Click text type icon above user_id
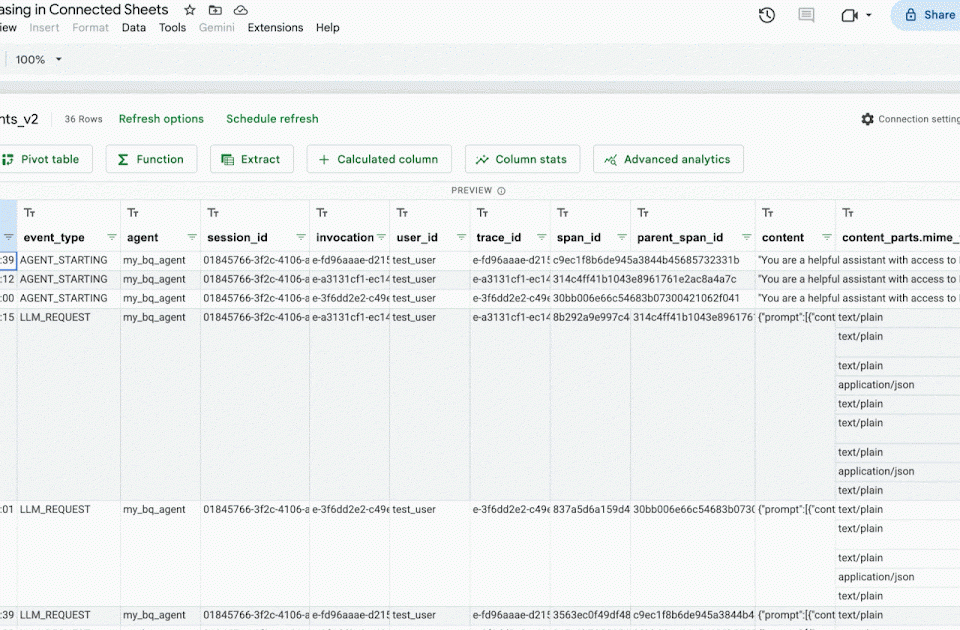This screenshot has height=630, width=960. pos(402,212)
